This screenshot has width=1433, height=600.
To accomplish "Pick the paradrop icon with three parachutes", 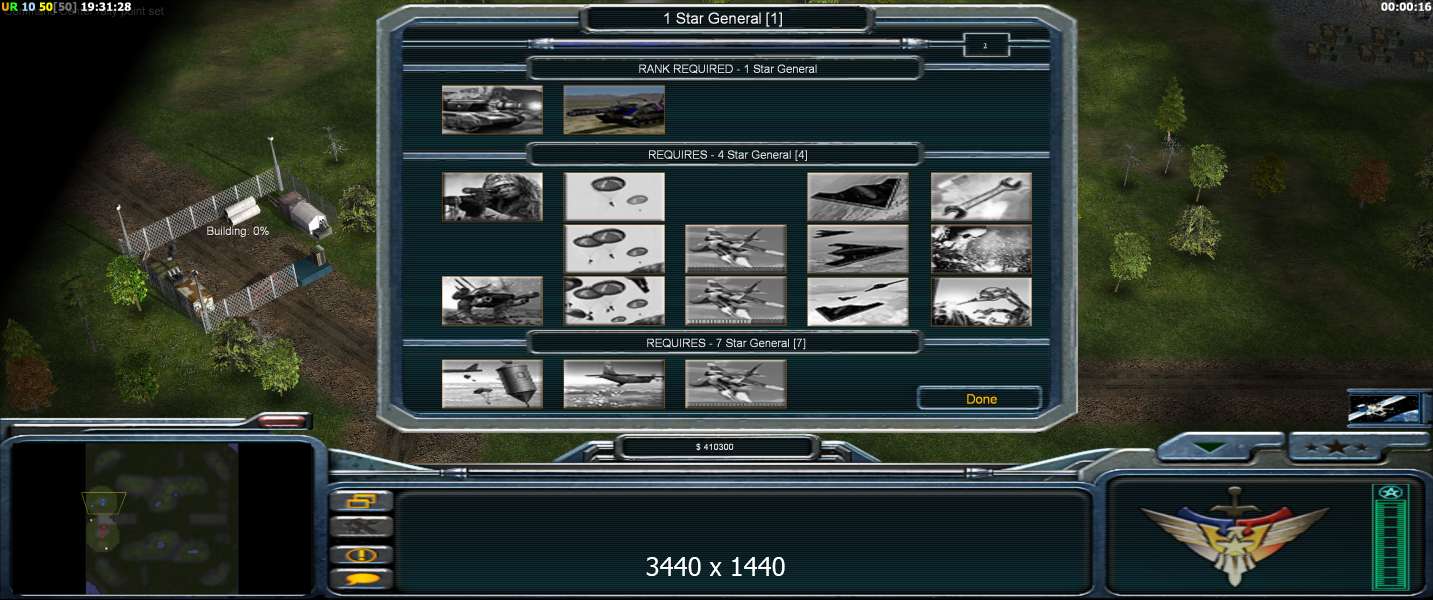I will [x=614, y=249].
